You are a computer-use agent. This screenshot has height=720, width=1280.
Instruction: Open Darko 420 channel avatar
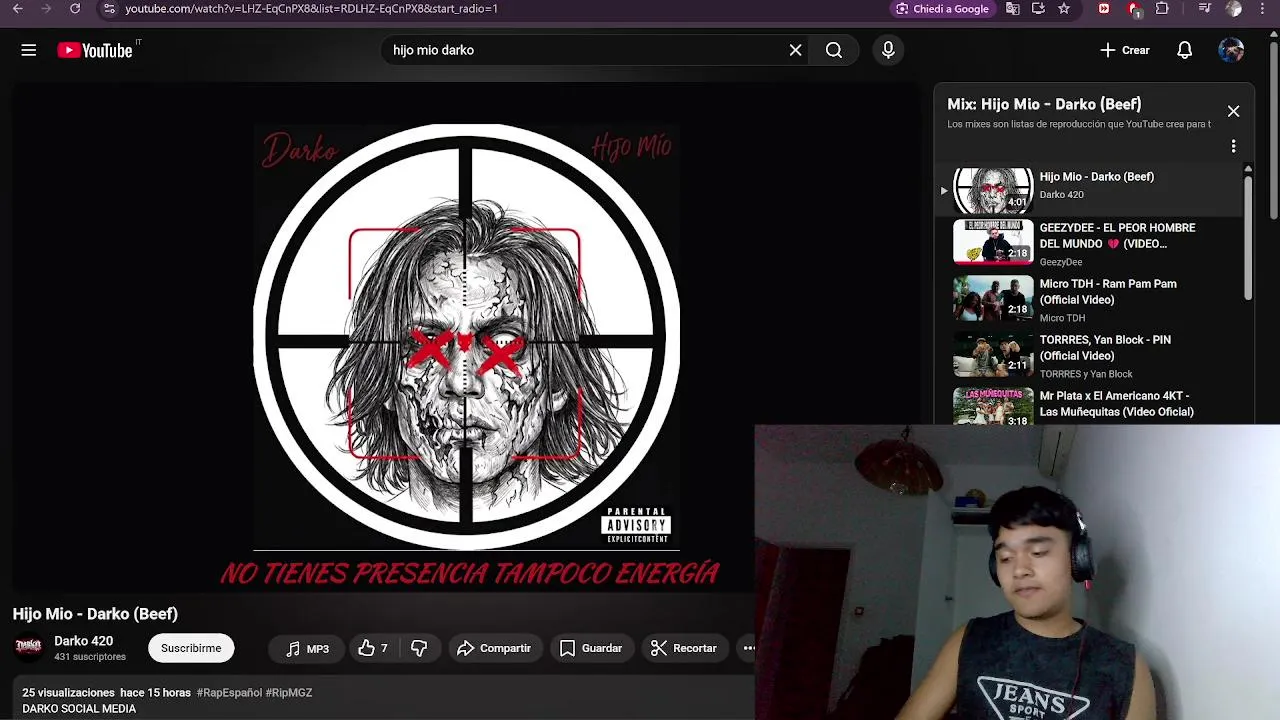[x=29, y=648]
